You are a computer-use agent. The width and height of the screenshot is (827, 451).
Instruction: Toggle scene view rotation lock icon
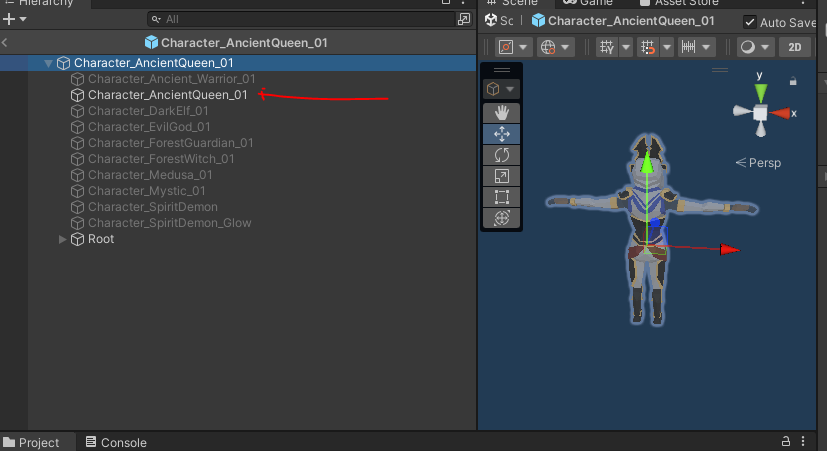tap(793, 81)
